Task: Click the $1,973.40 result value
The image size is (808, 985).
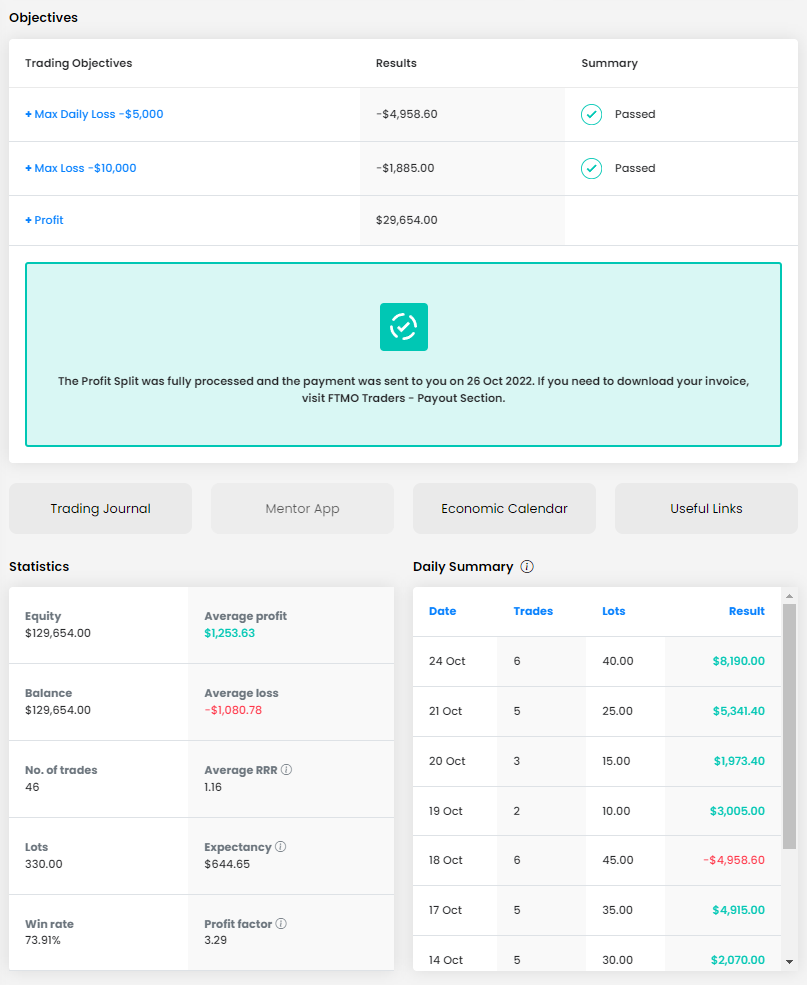Action: click(x=739, y=761)
